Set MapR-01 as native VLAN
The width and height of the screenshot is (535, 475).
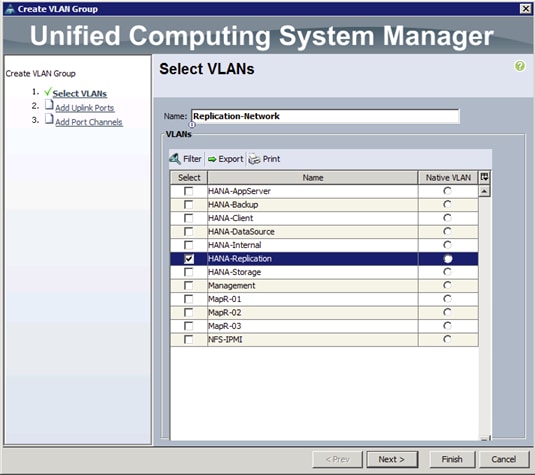[x=447, y=299]
